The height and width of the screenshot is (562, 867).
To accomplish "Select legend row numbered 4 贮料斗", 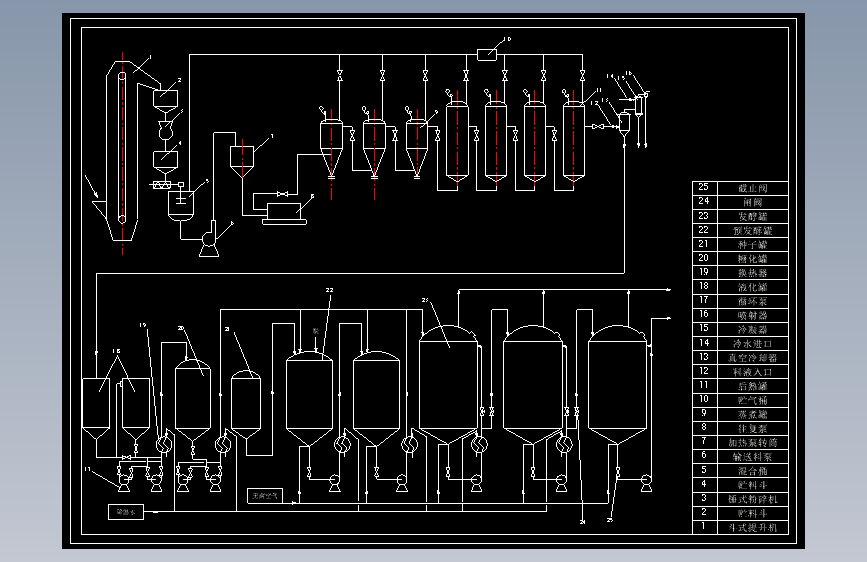I will [x=740, y=485].
